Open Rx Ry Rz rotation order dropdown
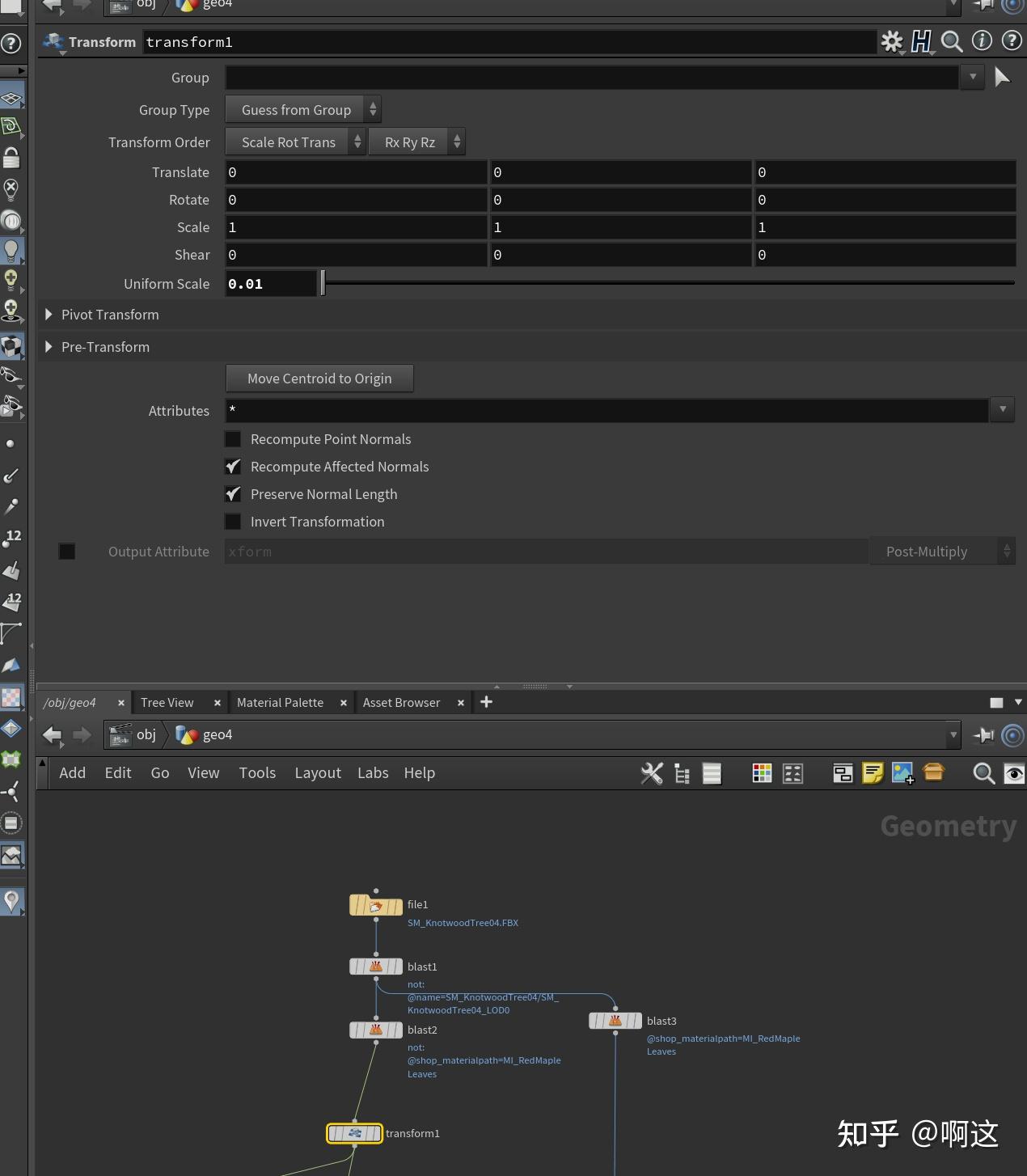This screenshot has width=1027, height=1176. 416,142
